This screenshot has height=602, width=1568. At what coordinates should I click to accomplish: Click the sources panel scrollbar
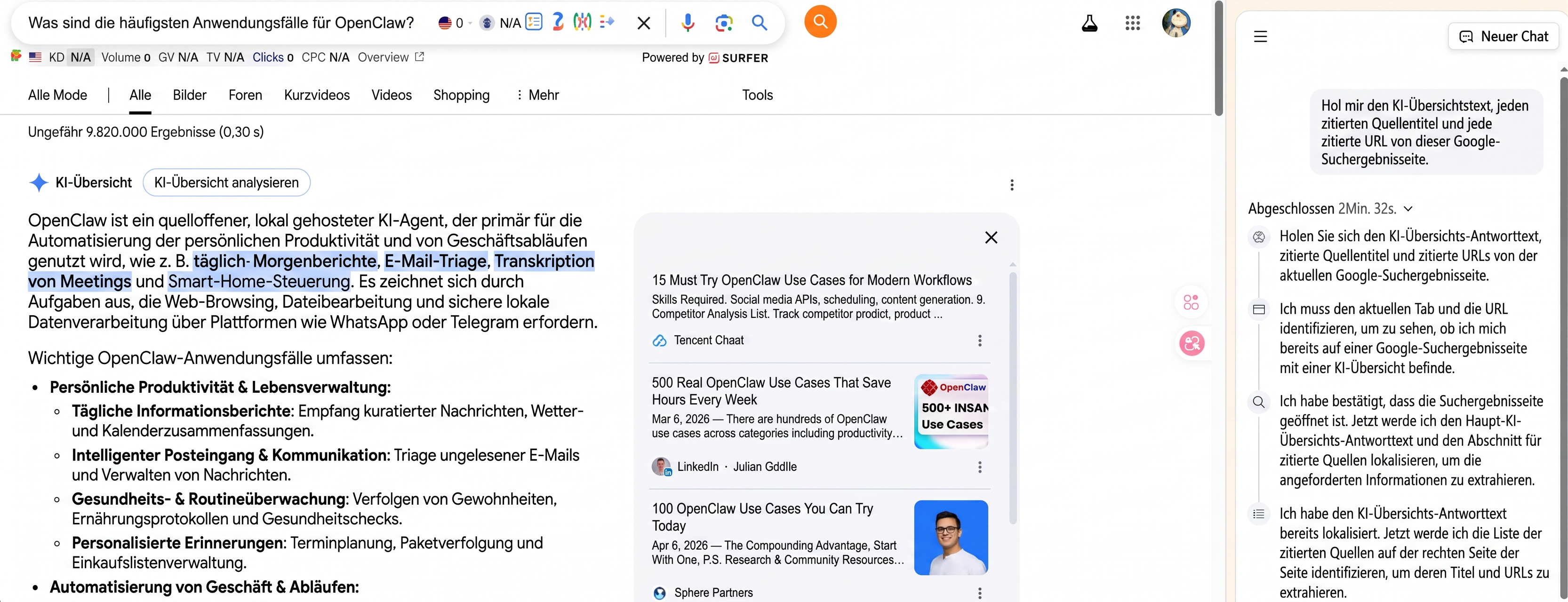[x=1013, y=398]
